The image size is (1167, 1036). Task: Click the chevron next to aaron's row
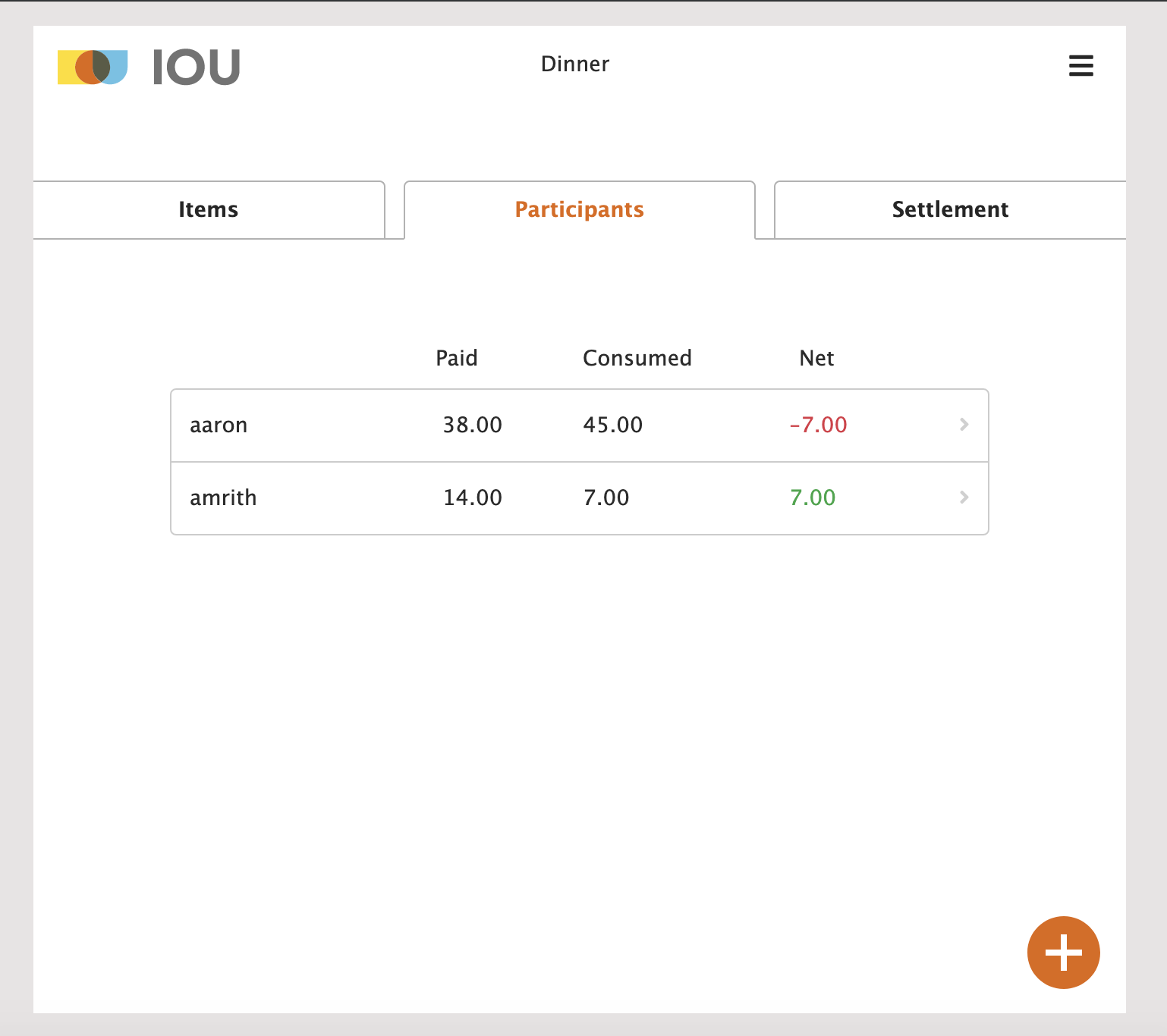[964, 425]
